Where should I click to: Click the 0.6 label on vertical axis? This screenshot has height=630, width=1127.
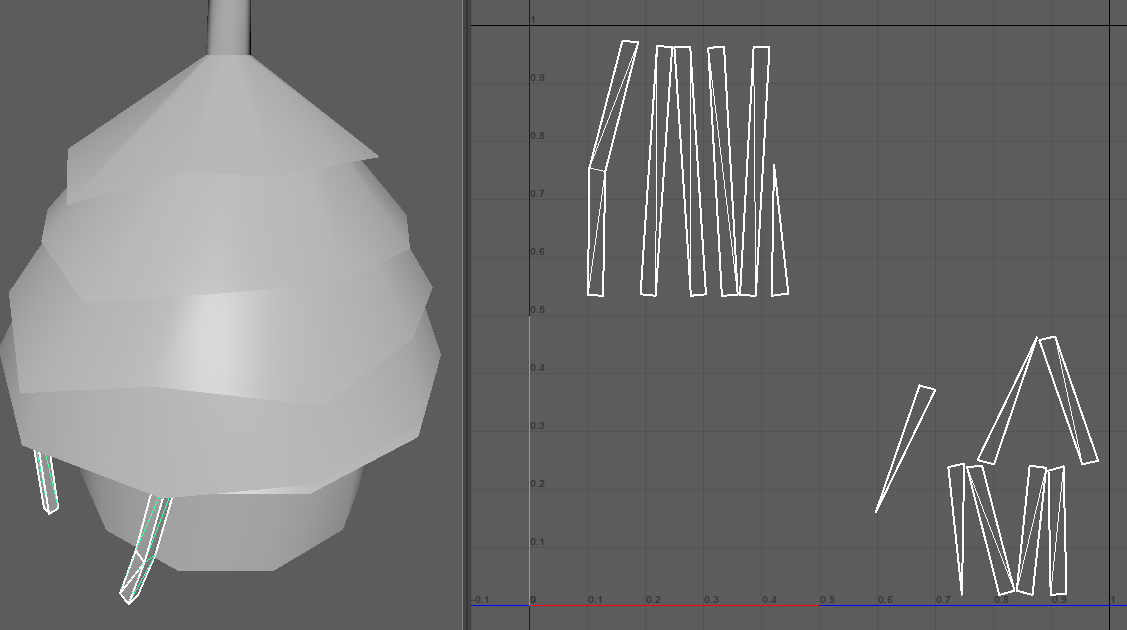coord(537,252)
